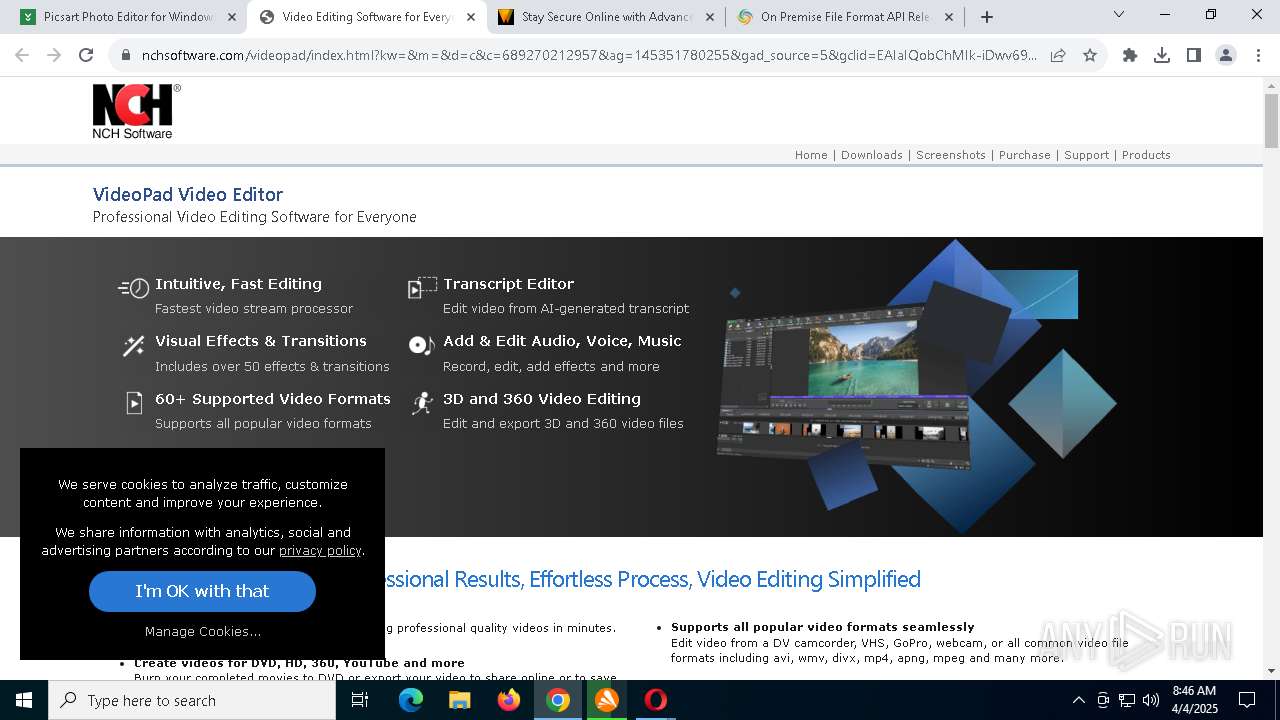Open Task View on the taskbar
The height and width of the screenshot is (720, 1280).
pos(360,700)
